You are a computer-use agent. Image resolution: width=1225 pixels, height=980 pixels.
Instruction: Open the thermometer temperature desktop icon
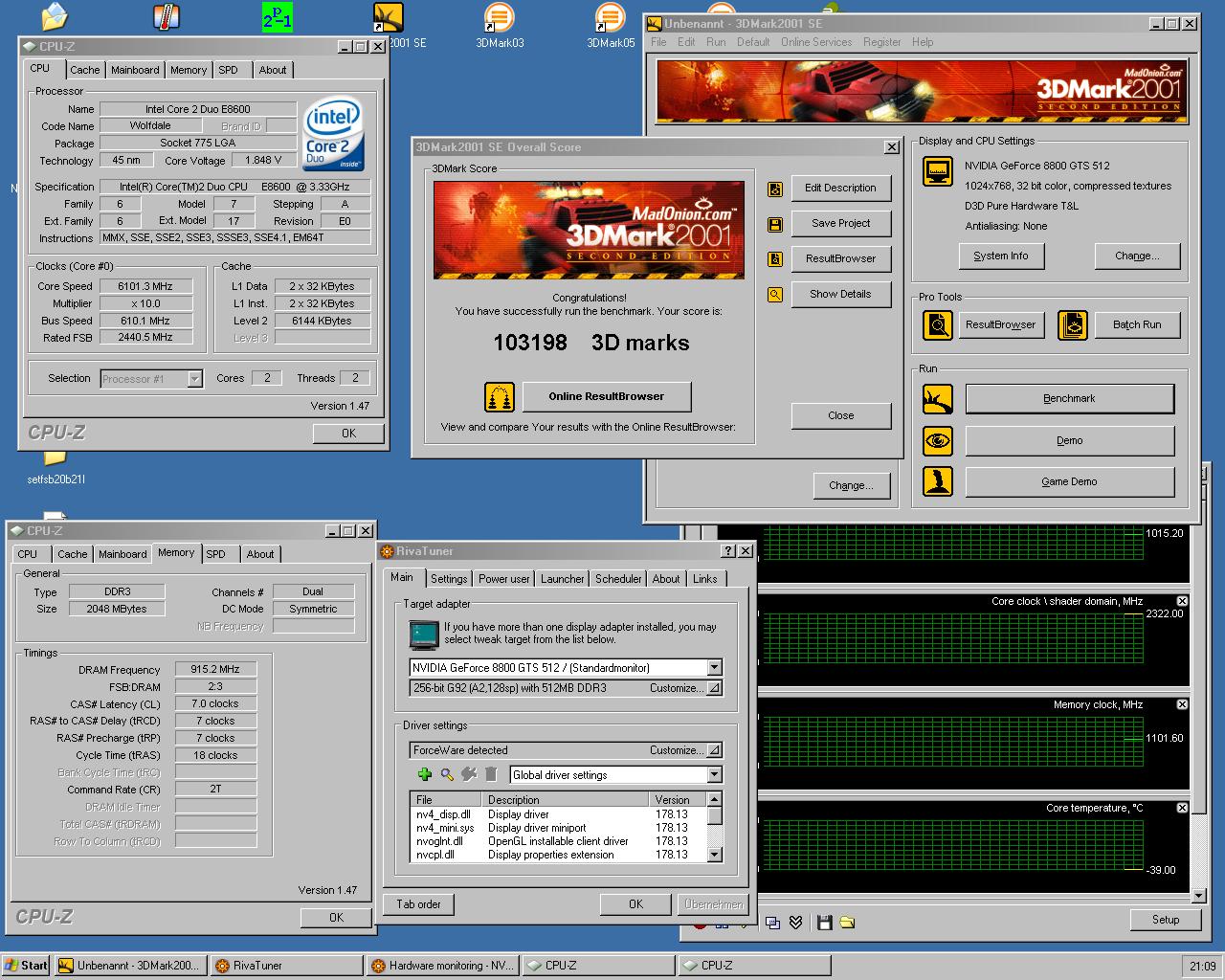tap(167, 16)
